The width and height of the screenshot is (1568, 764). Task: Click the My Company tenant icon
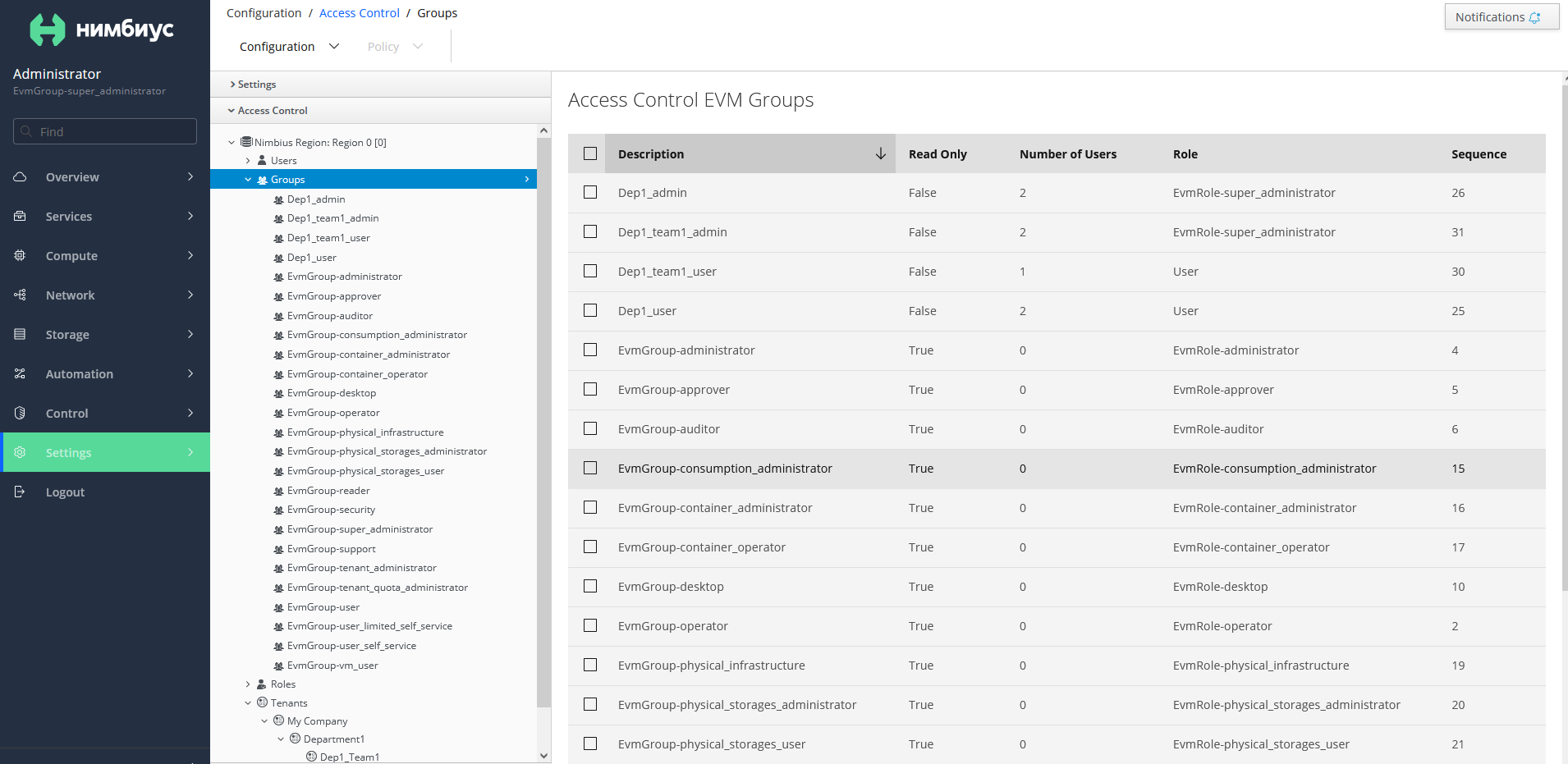[279, 721]
